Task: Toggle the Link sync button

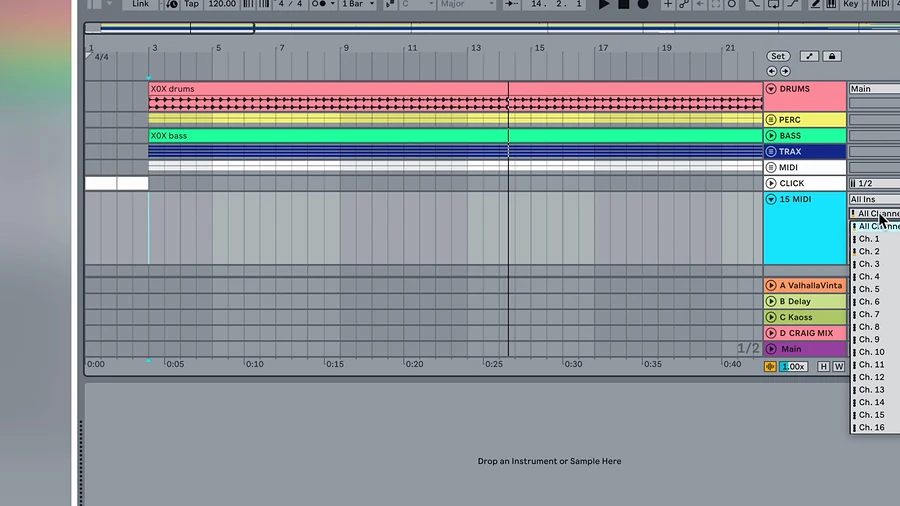Action: [141, 4]
